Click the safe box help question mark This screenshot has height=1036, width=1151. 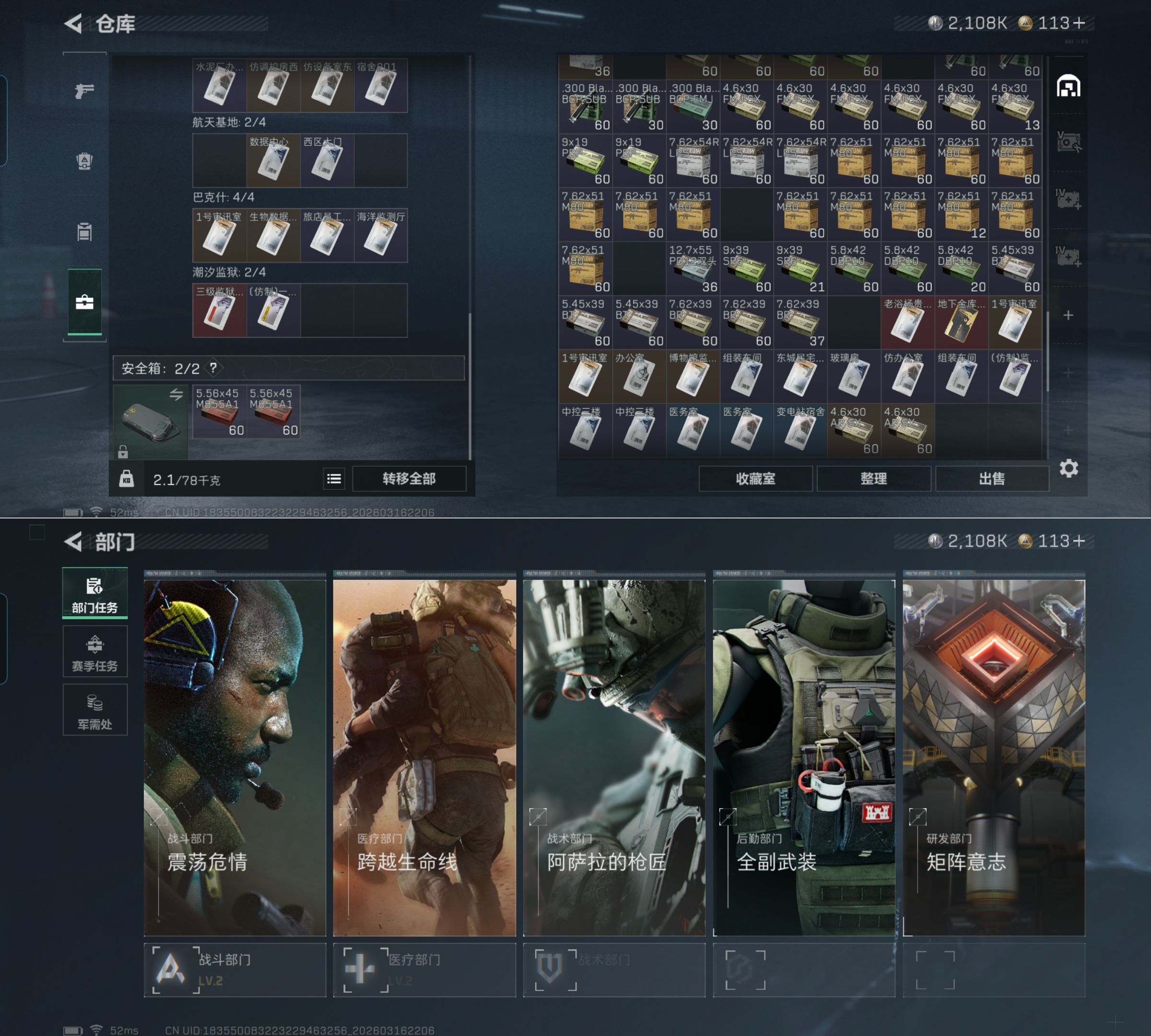(213, 368)
